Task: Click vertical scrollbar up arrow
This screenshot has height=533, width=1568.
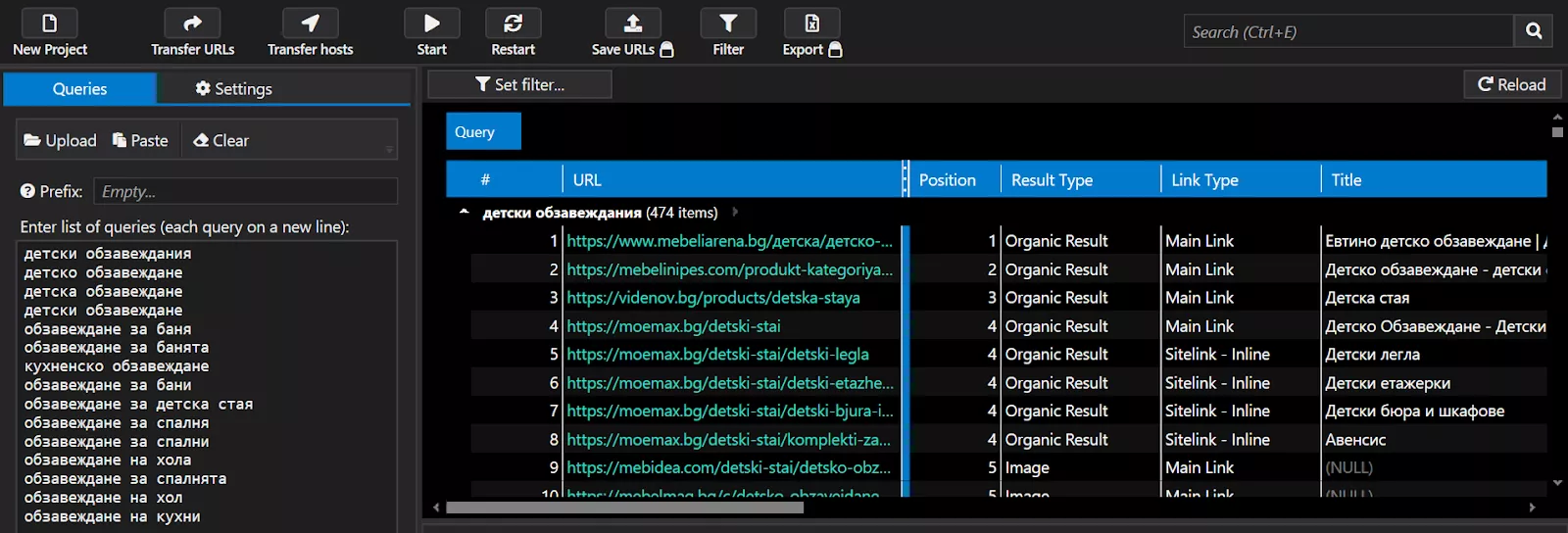Action: pos(1557,117)
